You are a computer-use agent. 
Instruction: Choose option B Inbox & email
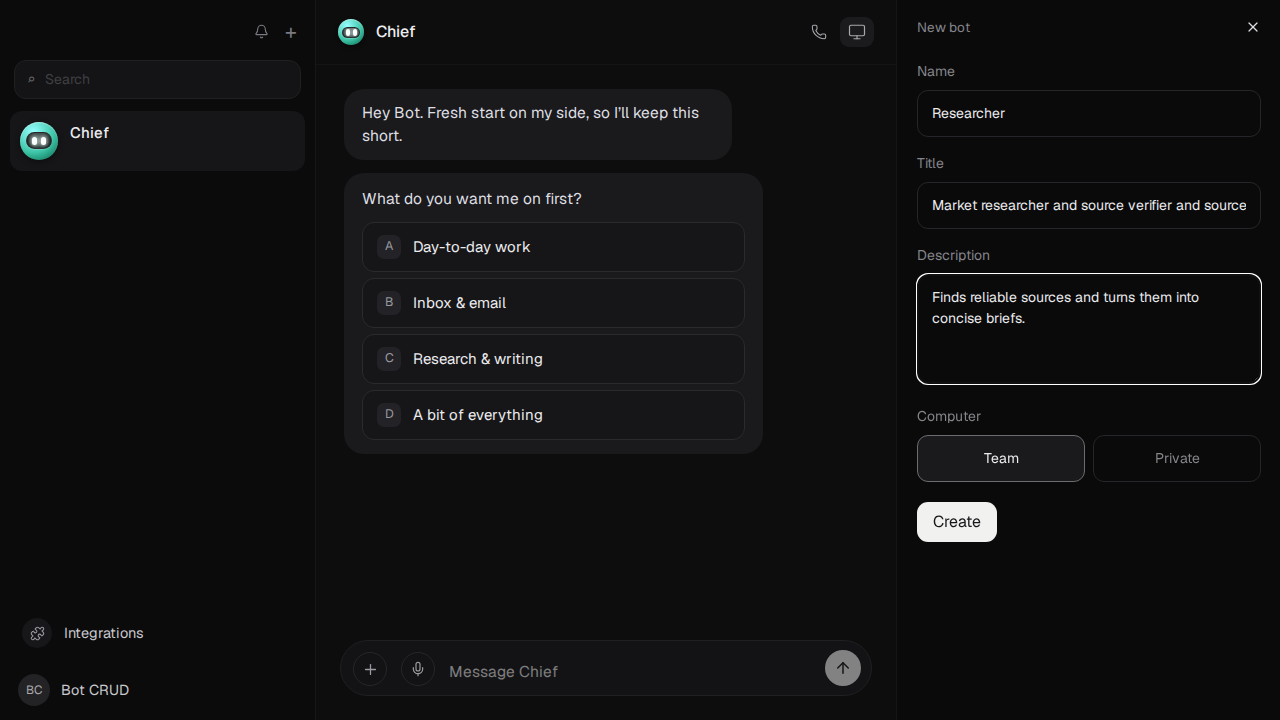(553, 303)
